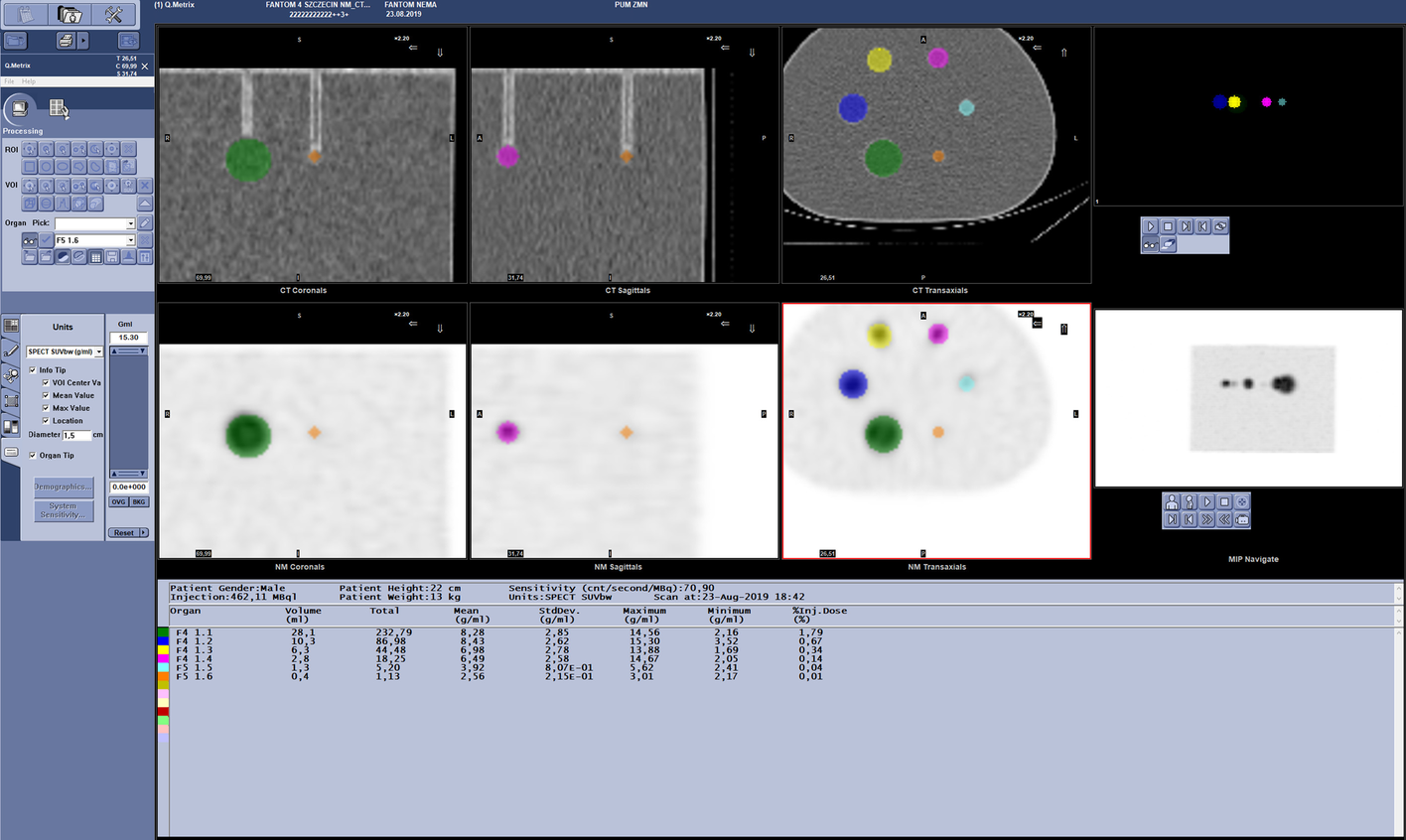Image resolution: width=1406 pixels, height=840 pixels.
Task: Toggle the Organ Tip checkbox
Action: tap(33, 456)
